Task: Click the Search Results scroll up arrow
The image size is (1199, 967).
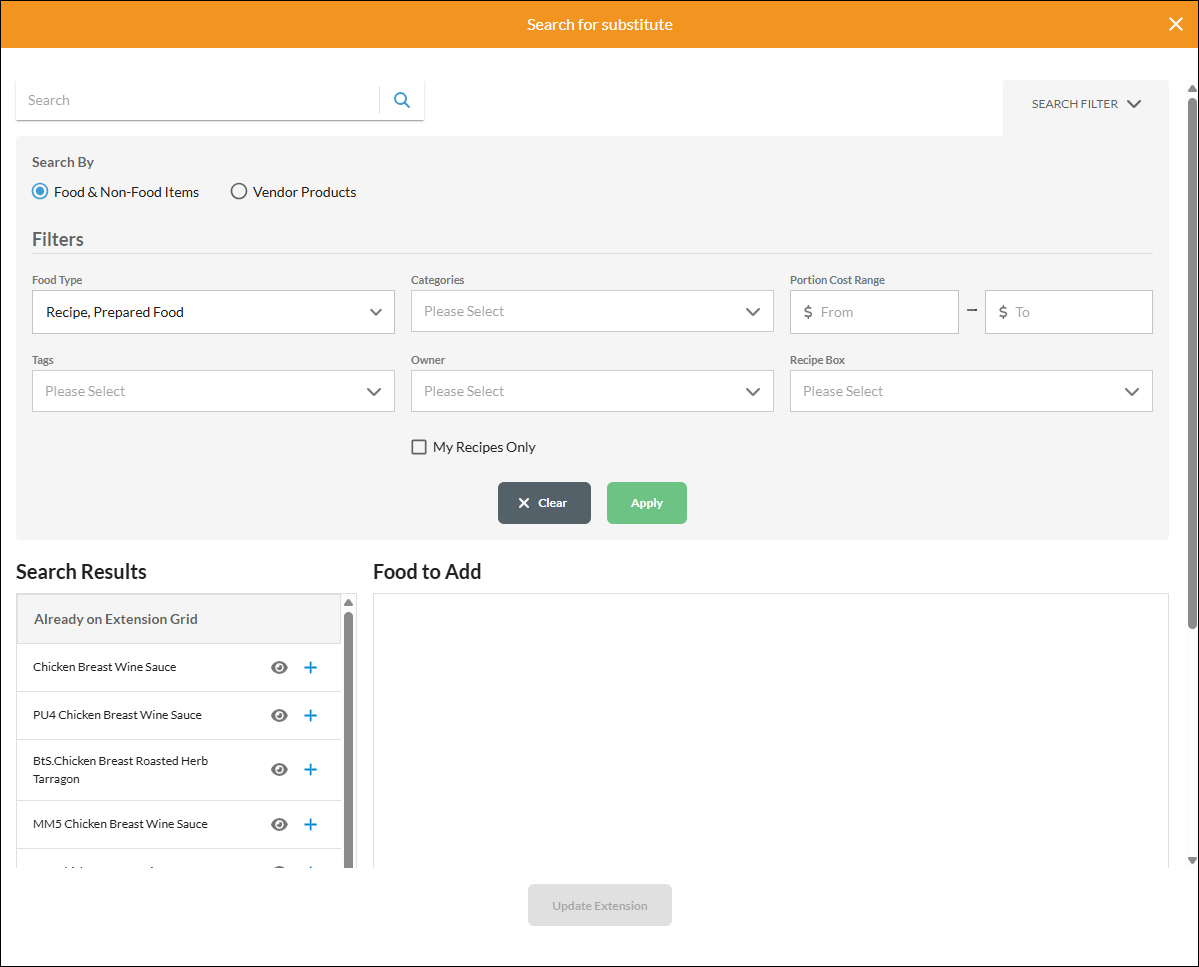Action: tap(349, 602)
